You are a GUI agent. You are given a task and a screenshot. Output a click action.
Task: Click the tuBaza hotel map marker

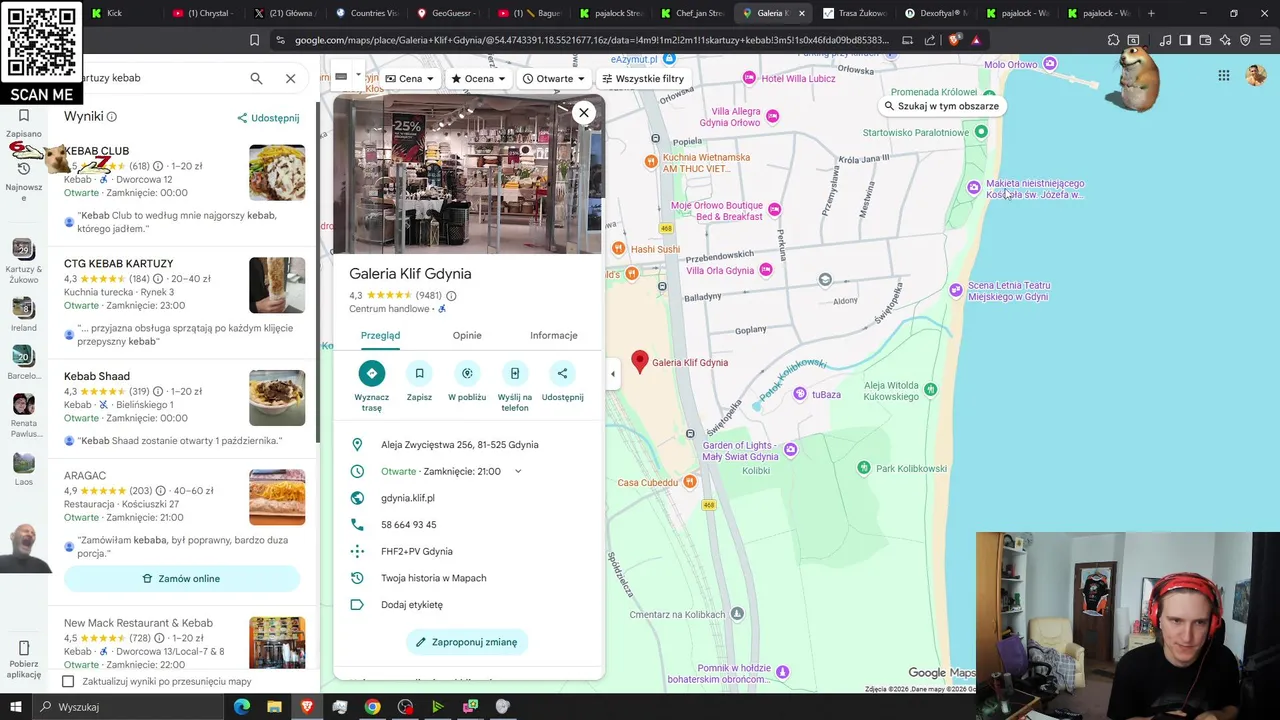pos(800,394)
